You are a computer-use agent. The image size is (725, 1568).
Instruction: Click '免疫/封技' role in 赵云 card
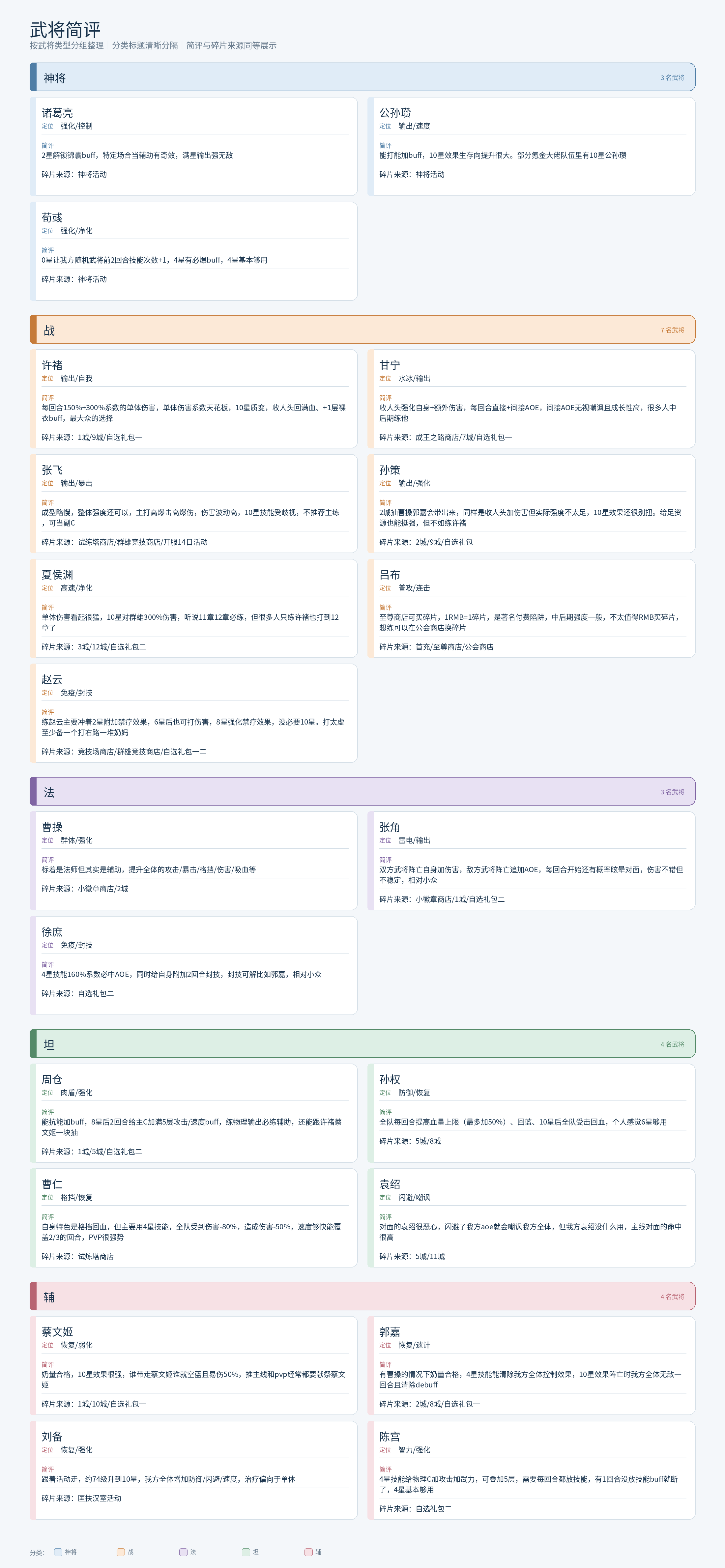[x=76, y=693]
